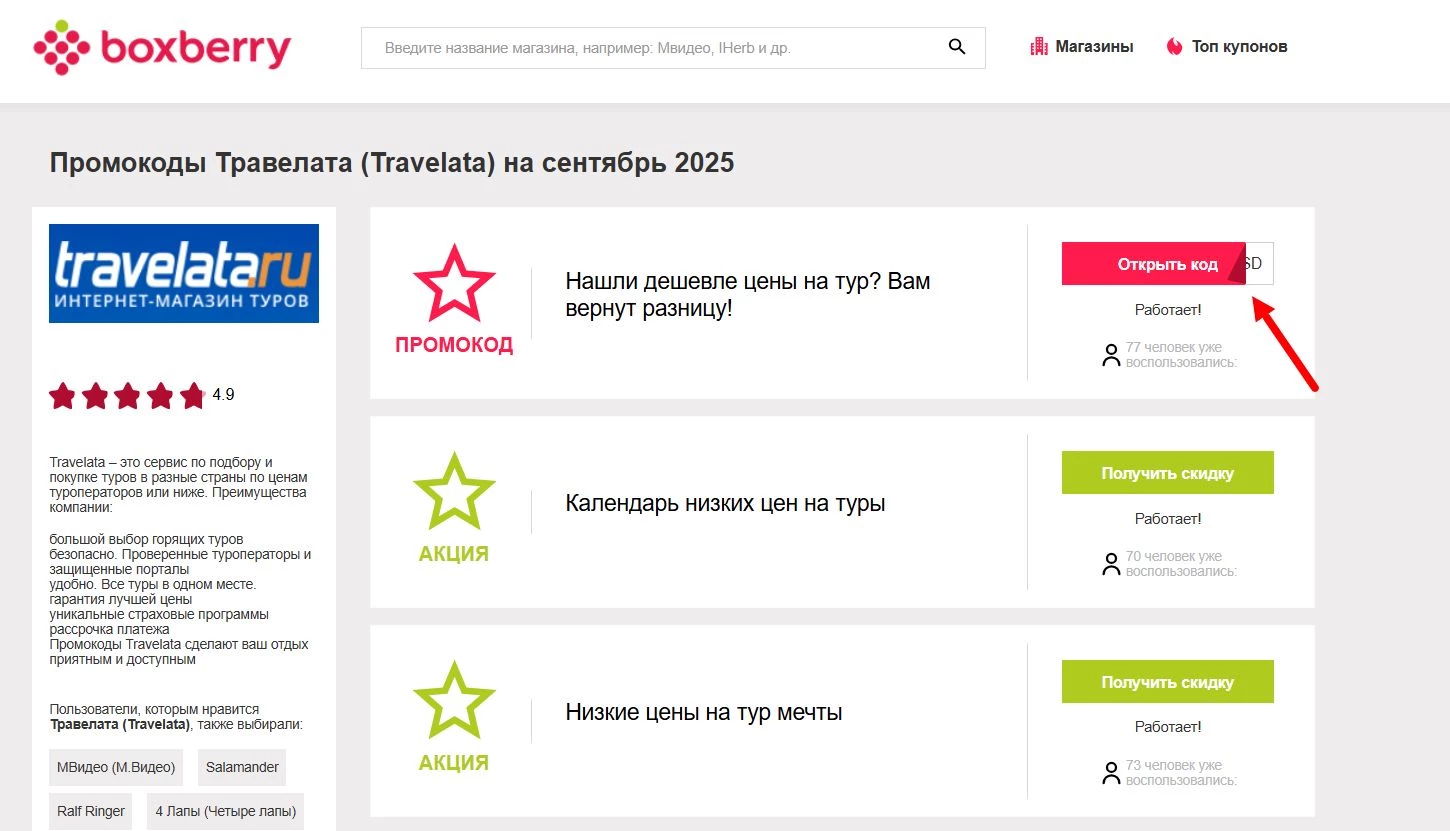This screenshot has width=1450, height=831.
Task: Click the green АКЦИЯ star above Календарь offer
Action: point(455,492)
